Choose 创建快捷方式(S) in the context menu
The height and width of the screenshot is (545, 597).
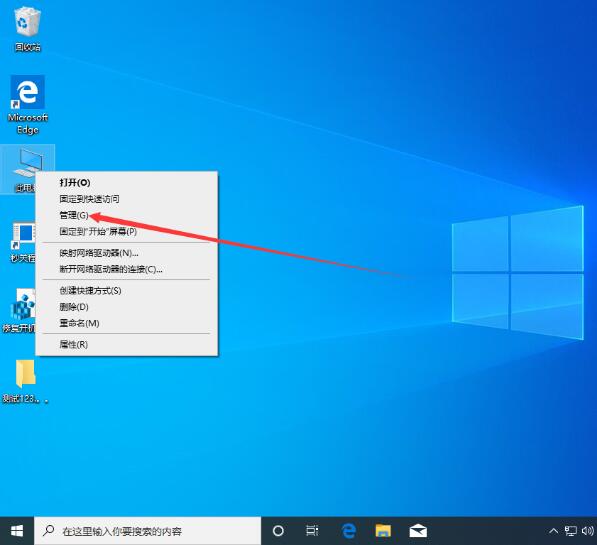[126, 291]
